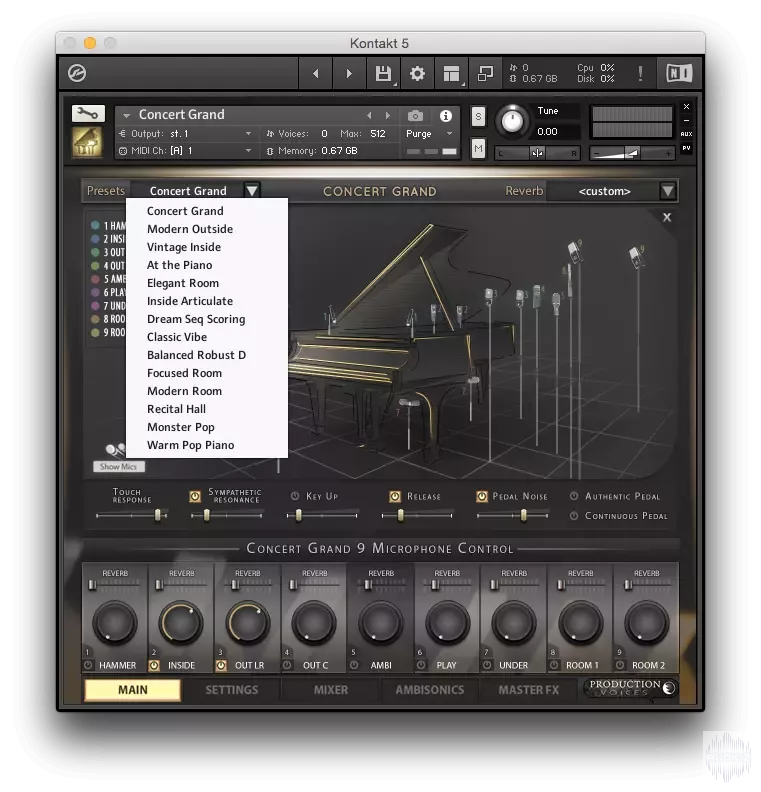Screen dimensions: 761x792
Task: Select Classic Vibe preset
Action: pyautogui.click(x=177, y=337)
